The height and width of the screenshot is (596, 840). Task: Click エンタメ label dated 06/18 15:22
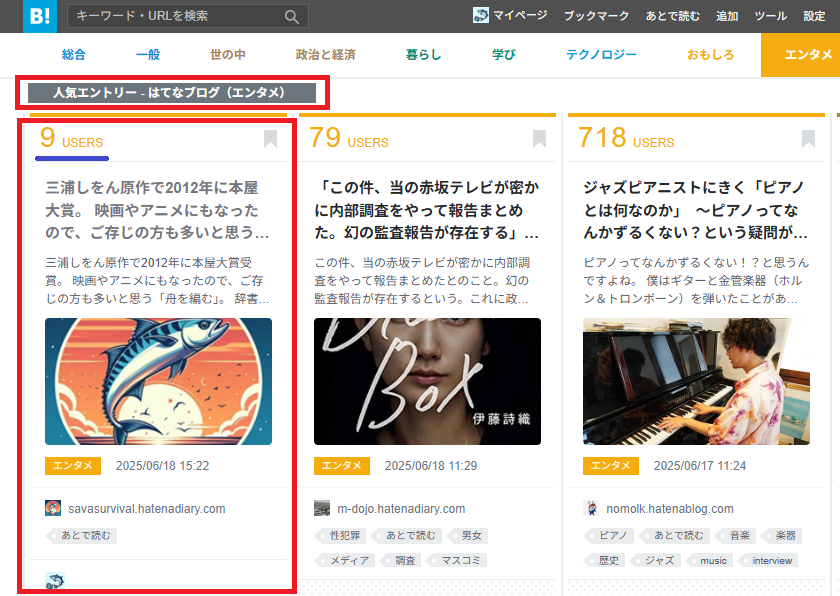point(73,465)
